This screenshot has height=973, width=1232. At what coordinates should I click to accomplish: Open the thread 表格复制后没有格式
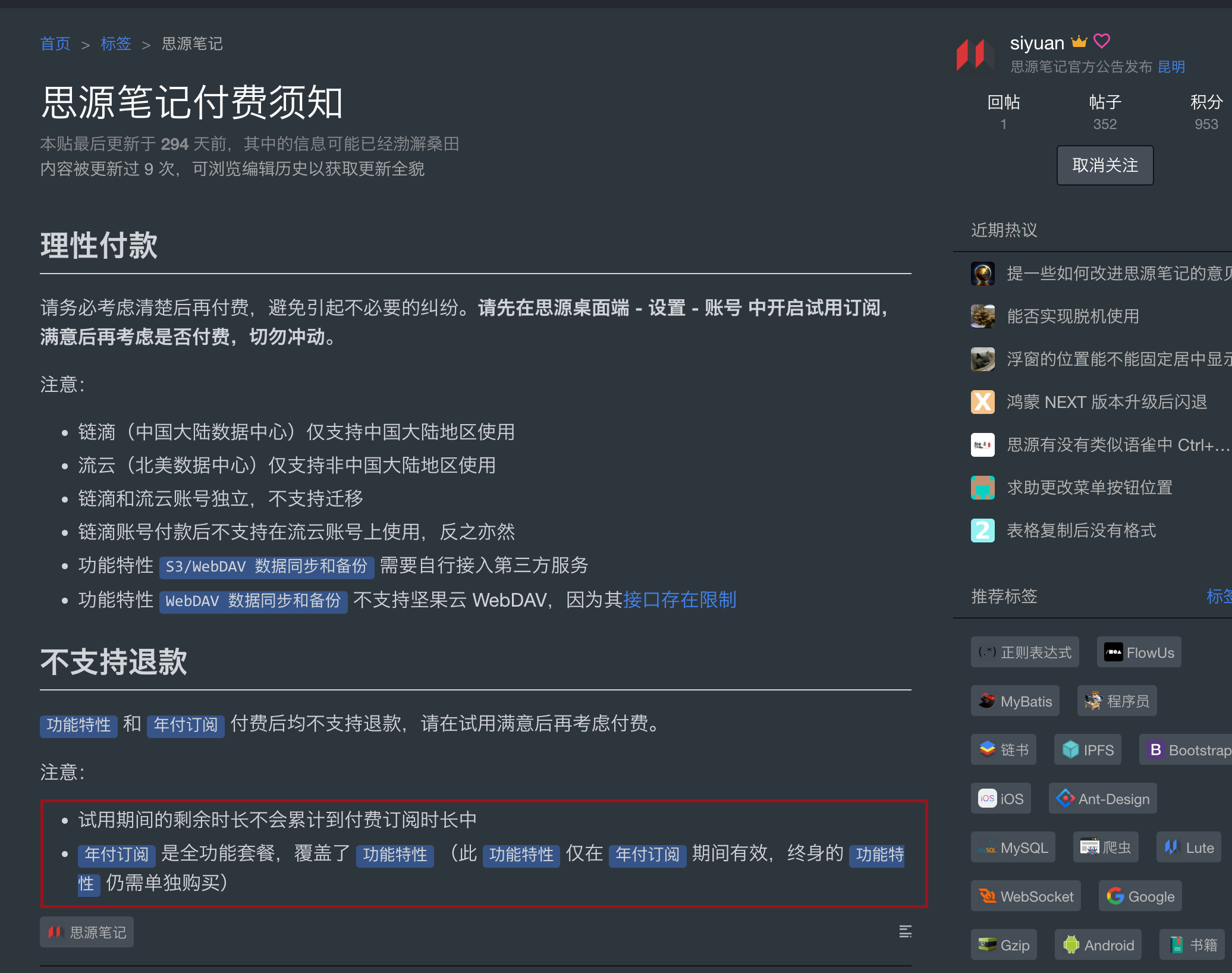(x=1081, y=531)
